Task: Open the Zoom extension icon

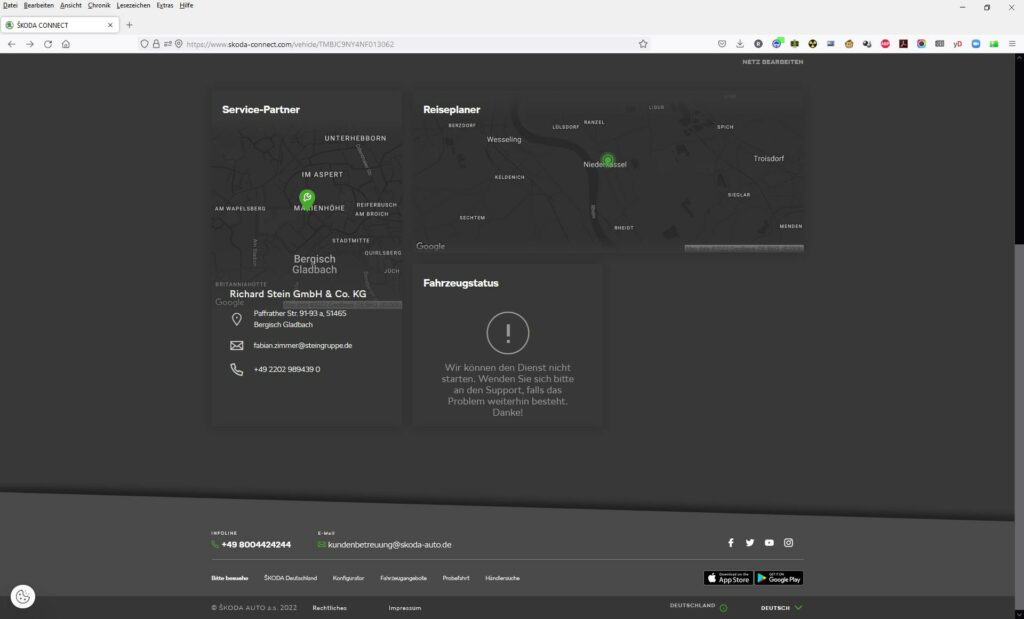Action: pyautogui.click(x=976, y=44)
